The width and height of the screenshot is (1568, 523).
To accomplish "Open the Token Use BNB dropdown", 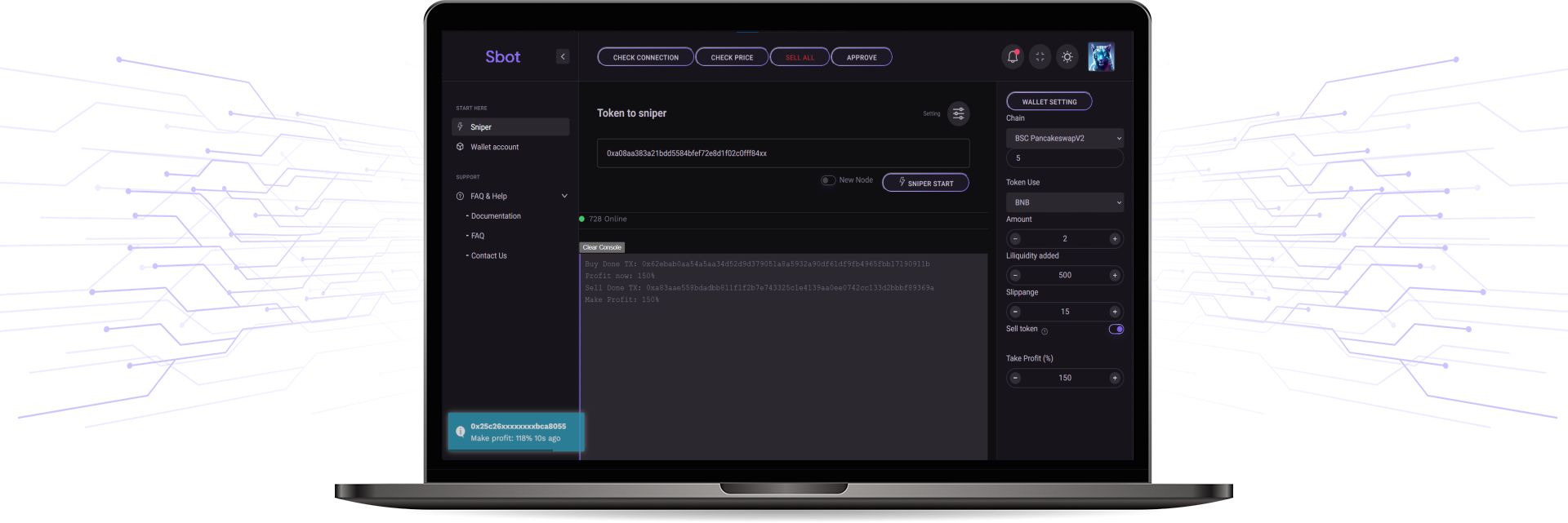I will click(1064, 202).
